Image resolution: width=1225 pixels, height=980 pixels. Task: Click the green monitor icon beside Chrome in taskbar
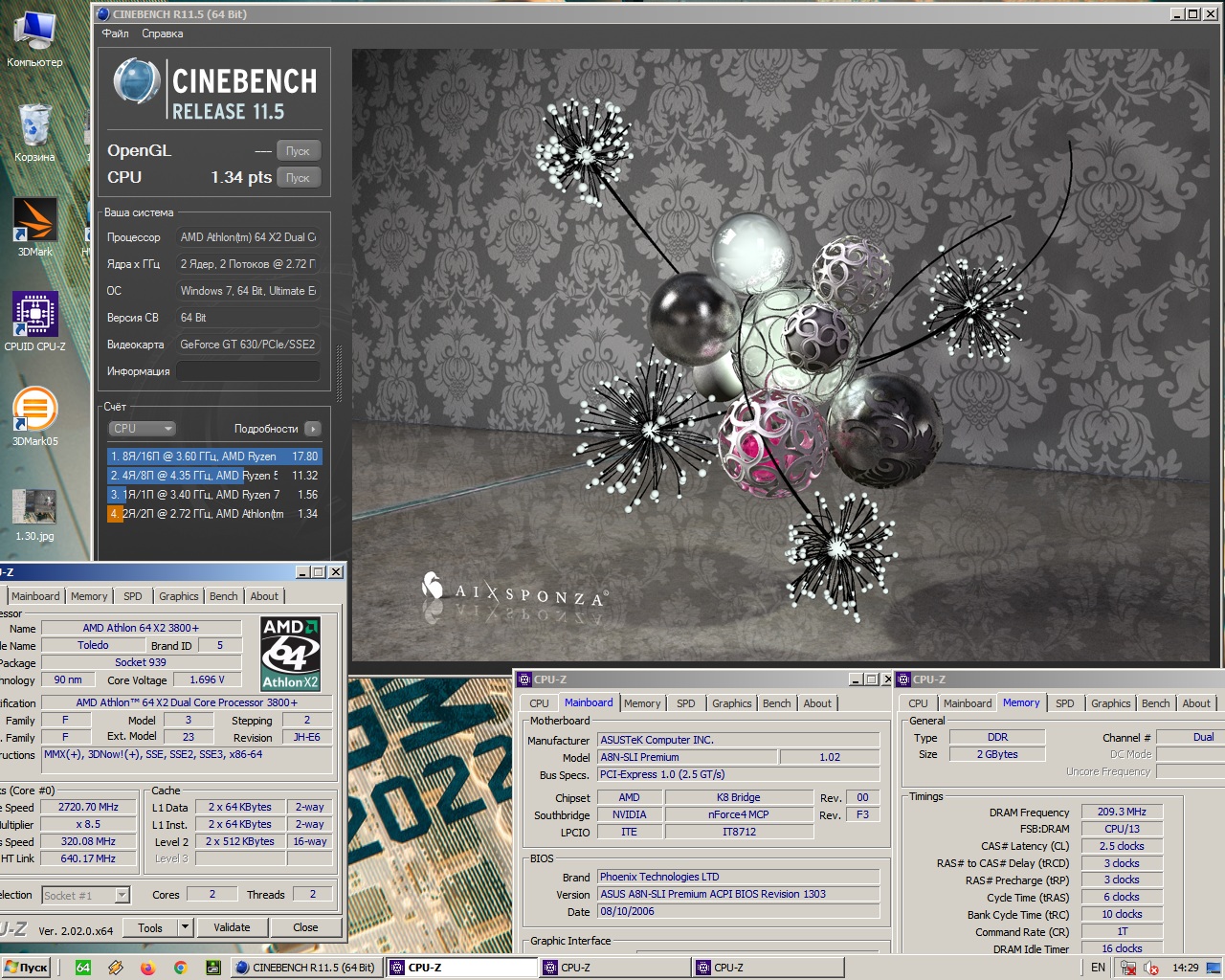pos(212,968)
